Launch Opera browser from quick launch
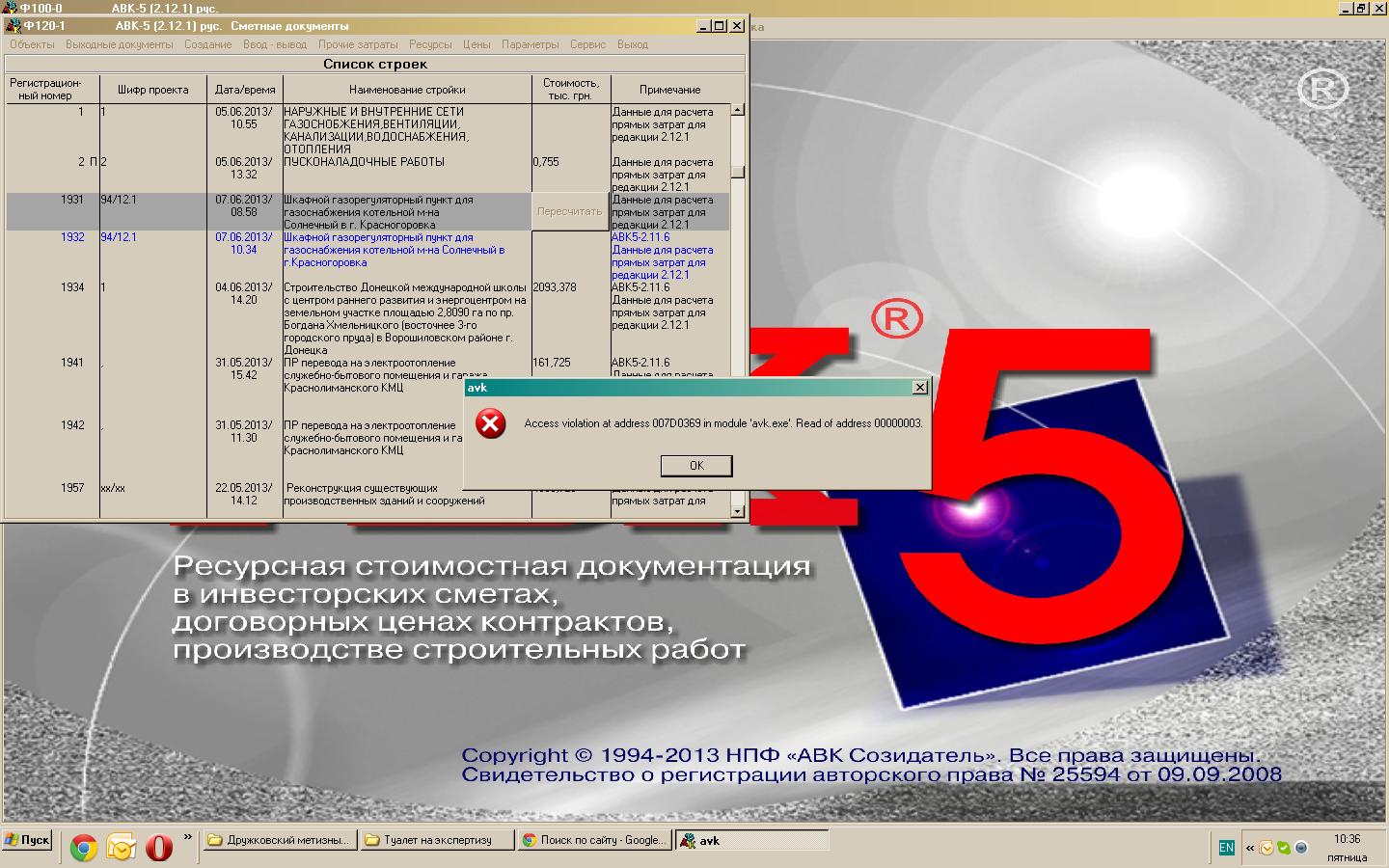The height and width of the screenshot is (868, 1389). click(x=159, y=848)
